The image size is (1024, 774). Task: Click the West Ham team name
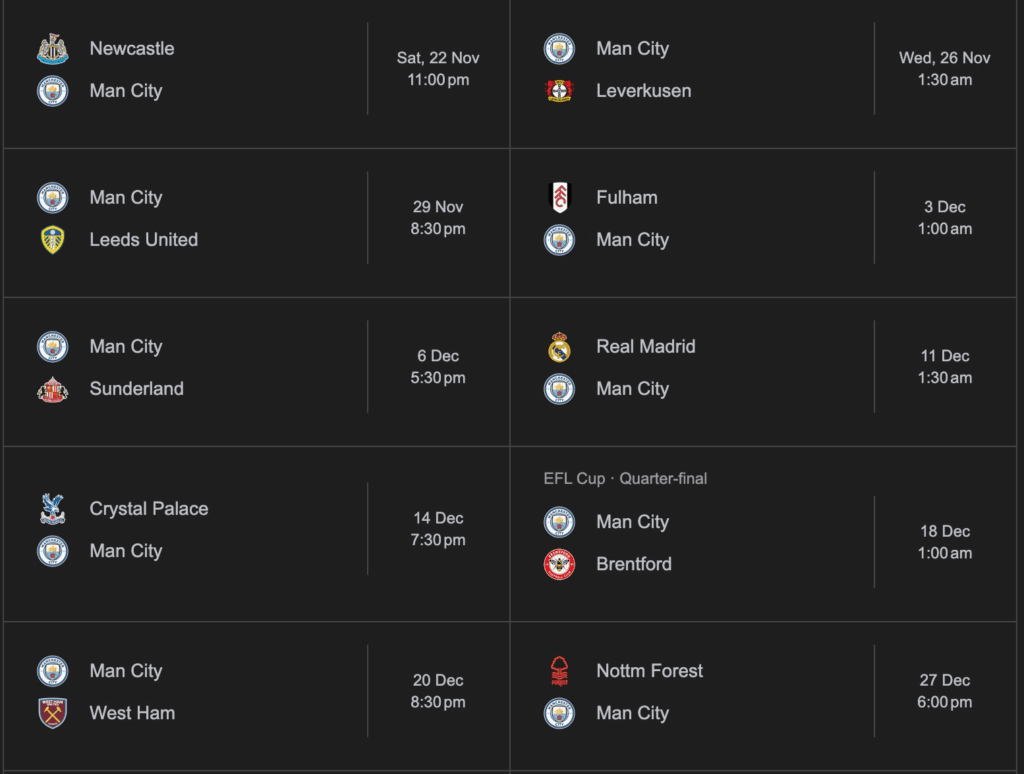pos(132,713)
